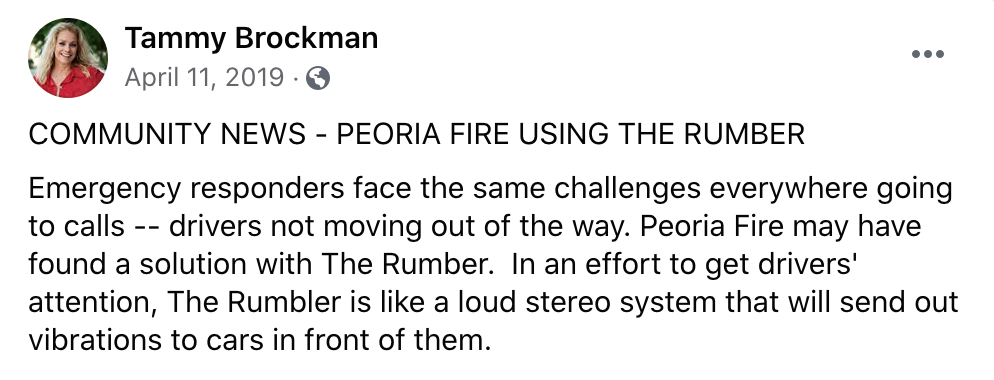
Task: Open the three-dot post options menu
Action: click(x=928, y=55)
